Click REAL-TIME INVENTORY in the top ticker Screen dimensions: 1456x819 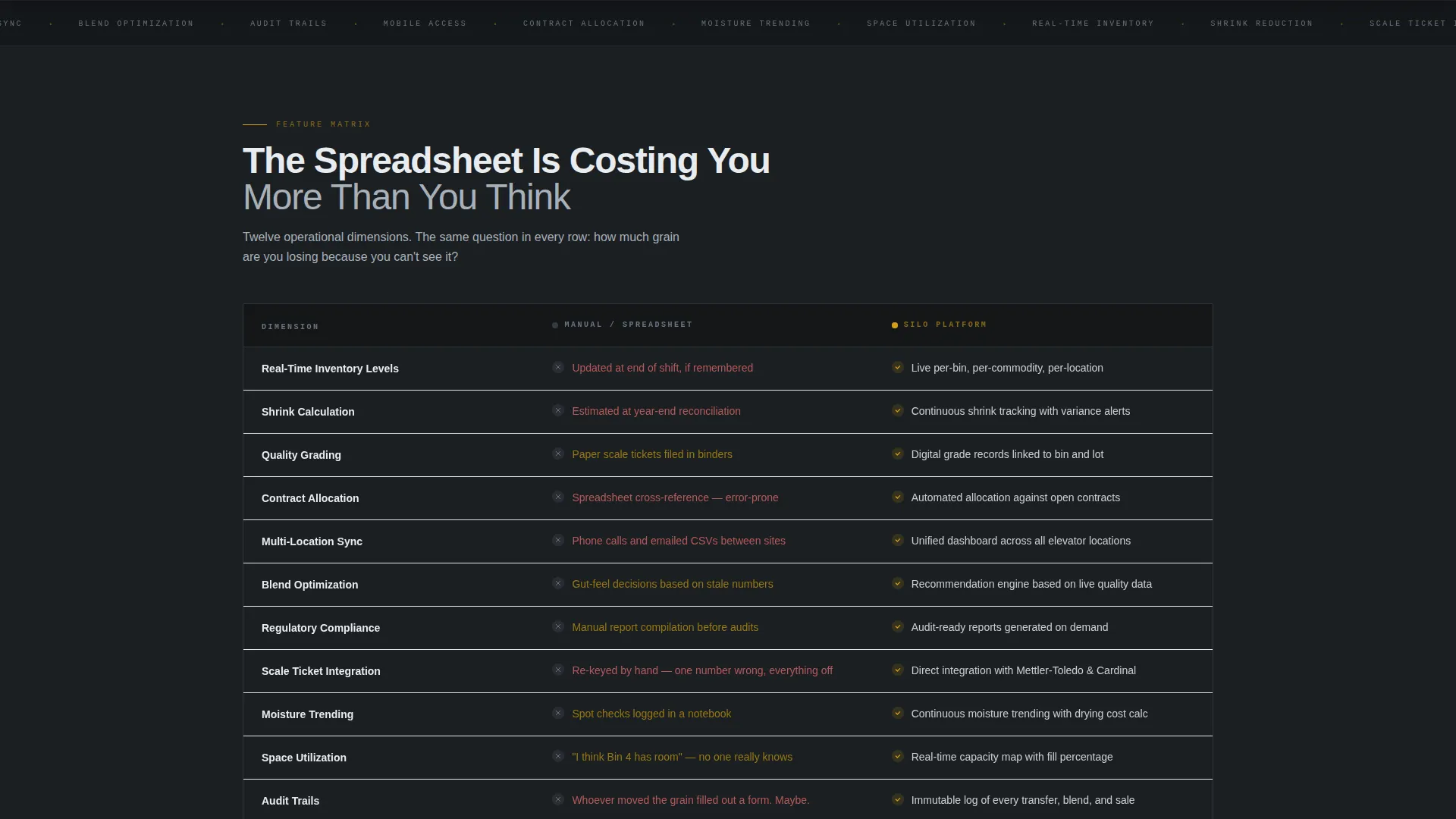[x=1094, y=24]
